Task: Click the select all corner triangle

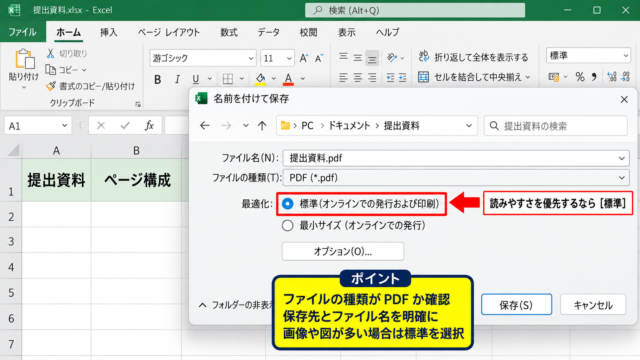Action: (x=13, y=151)
